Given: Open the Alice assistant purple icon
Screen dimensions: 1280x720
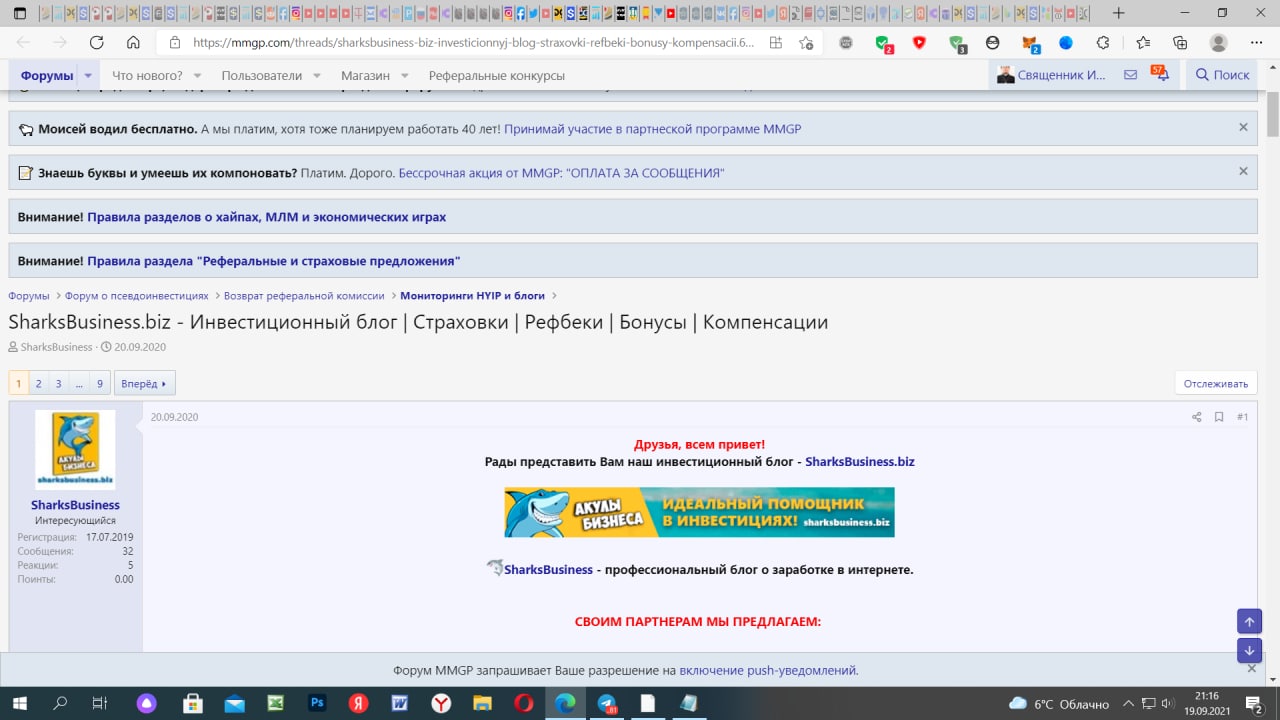Looking at the screenshot, I should (x=147, y=703).
